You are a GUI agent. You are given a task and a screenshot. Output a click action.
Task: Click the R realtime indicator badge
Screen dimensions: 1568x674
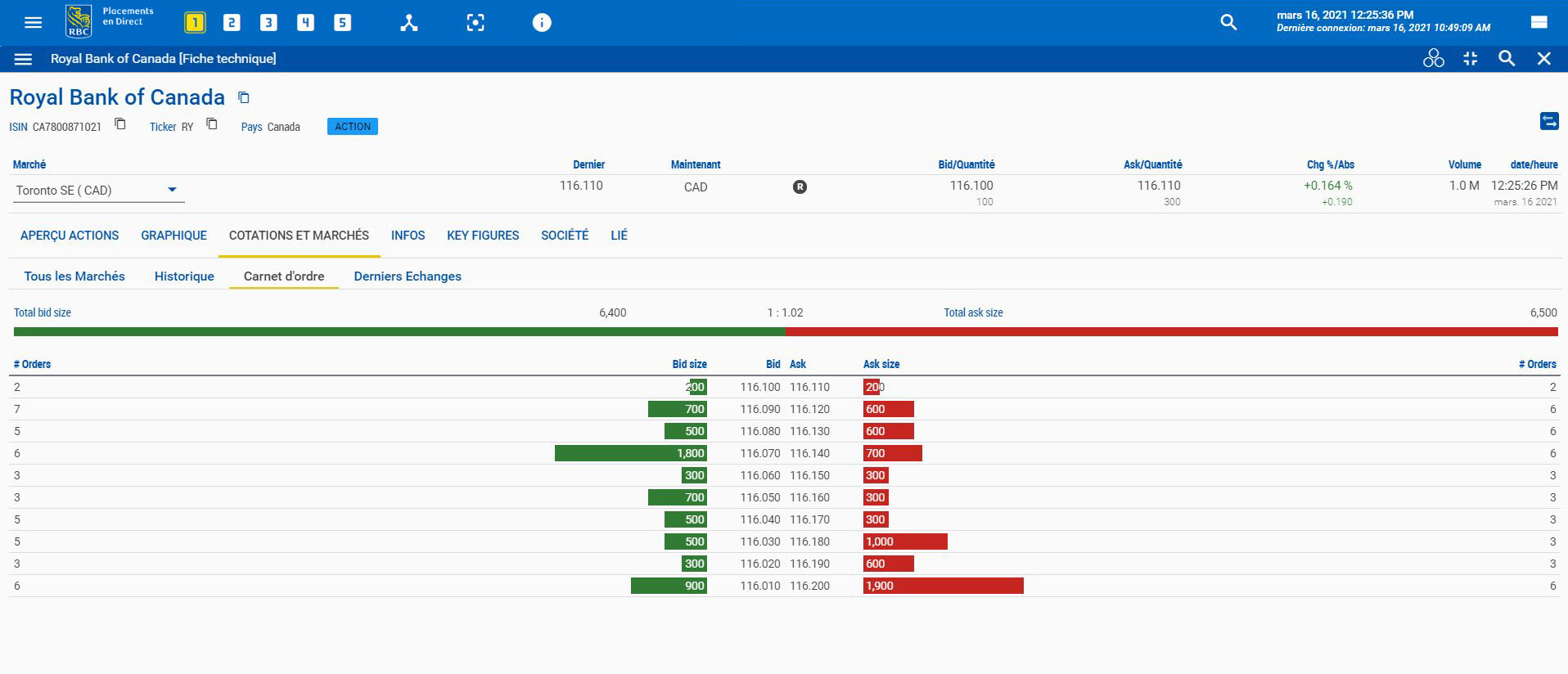tap(800, 186)
